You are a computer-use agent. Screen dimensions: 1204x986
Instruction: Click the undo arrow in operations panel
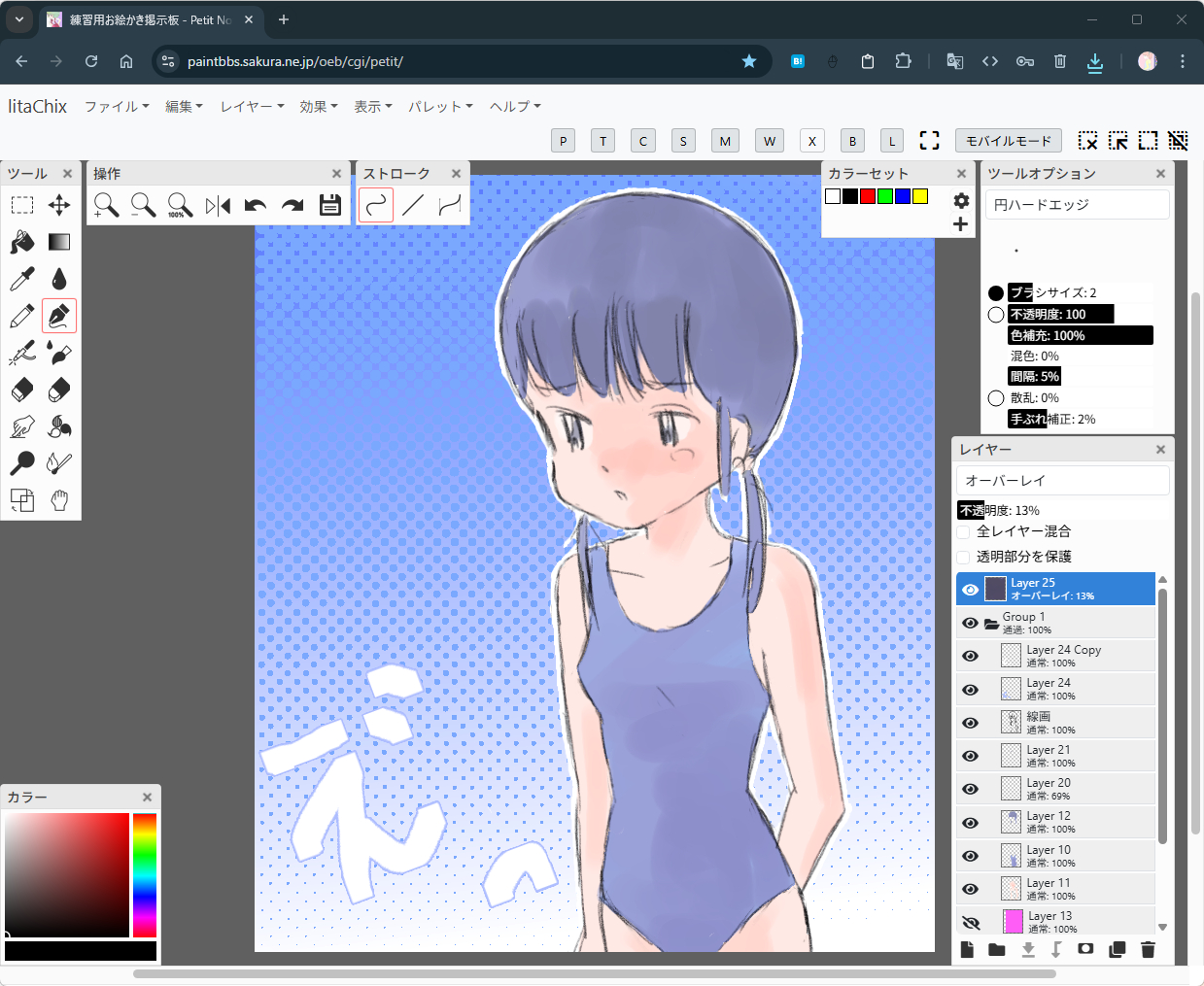256,205
